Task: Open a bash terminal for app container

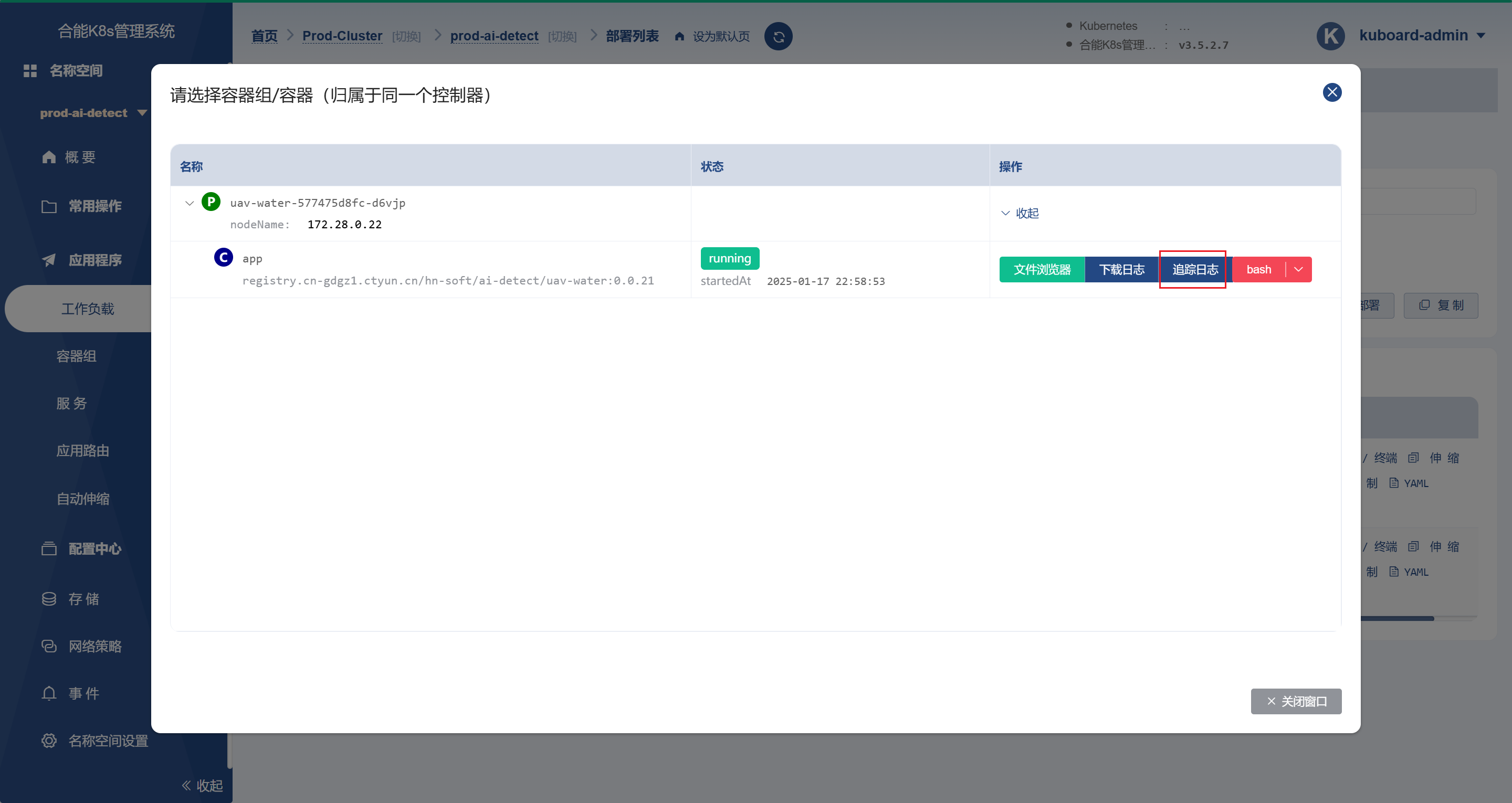Action: coord(1258,269)
